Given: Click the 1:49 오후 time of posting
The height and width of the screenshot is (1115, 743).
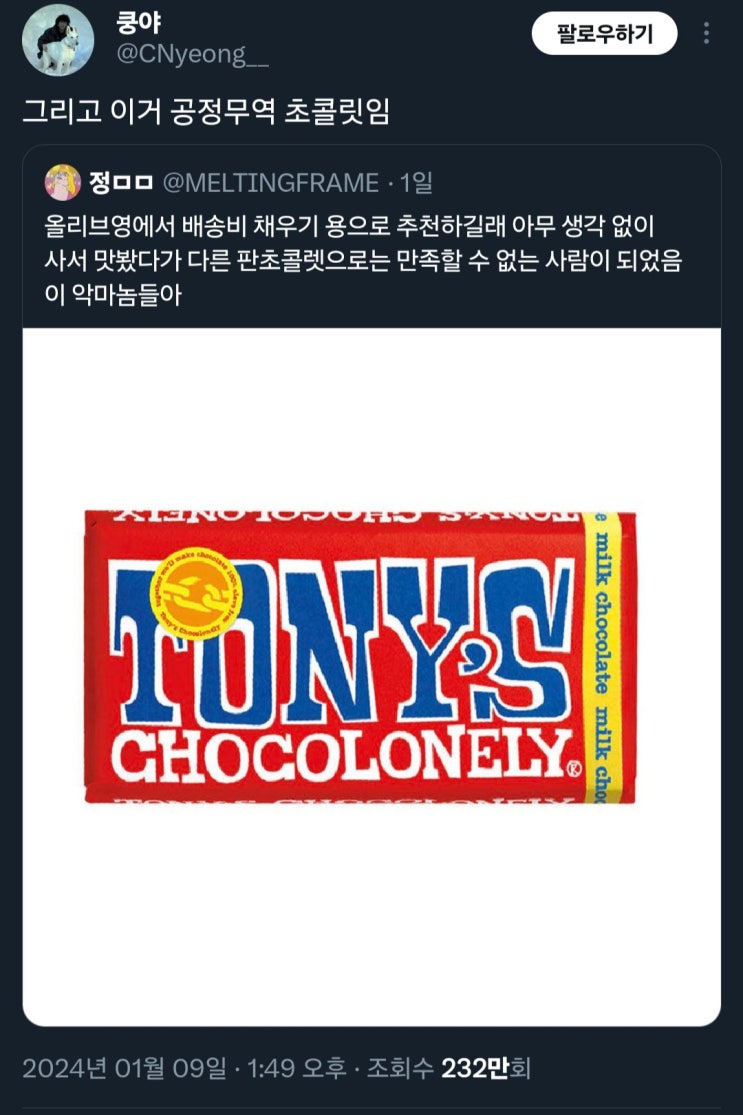Looking at the screenshot, I should point(296,1068).
